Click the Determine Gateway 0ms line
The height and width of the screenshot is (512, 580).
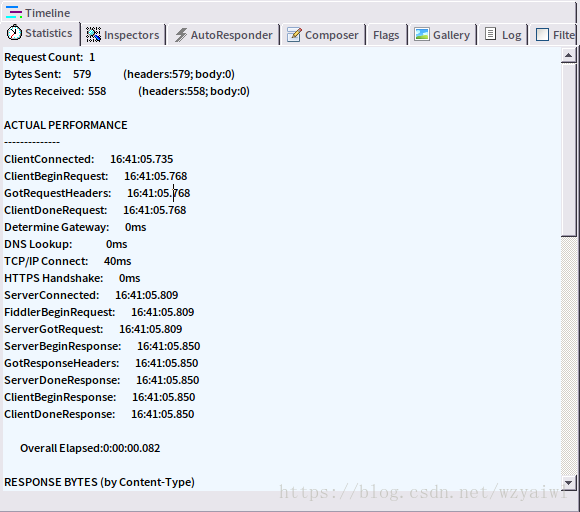tap(75, 228)
